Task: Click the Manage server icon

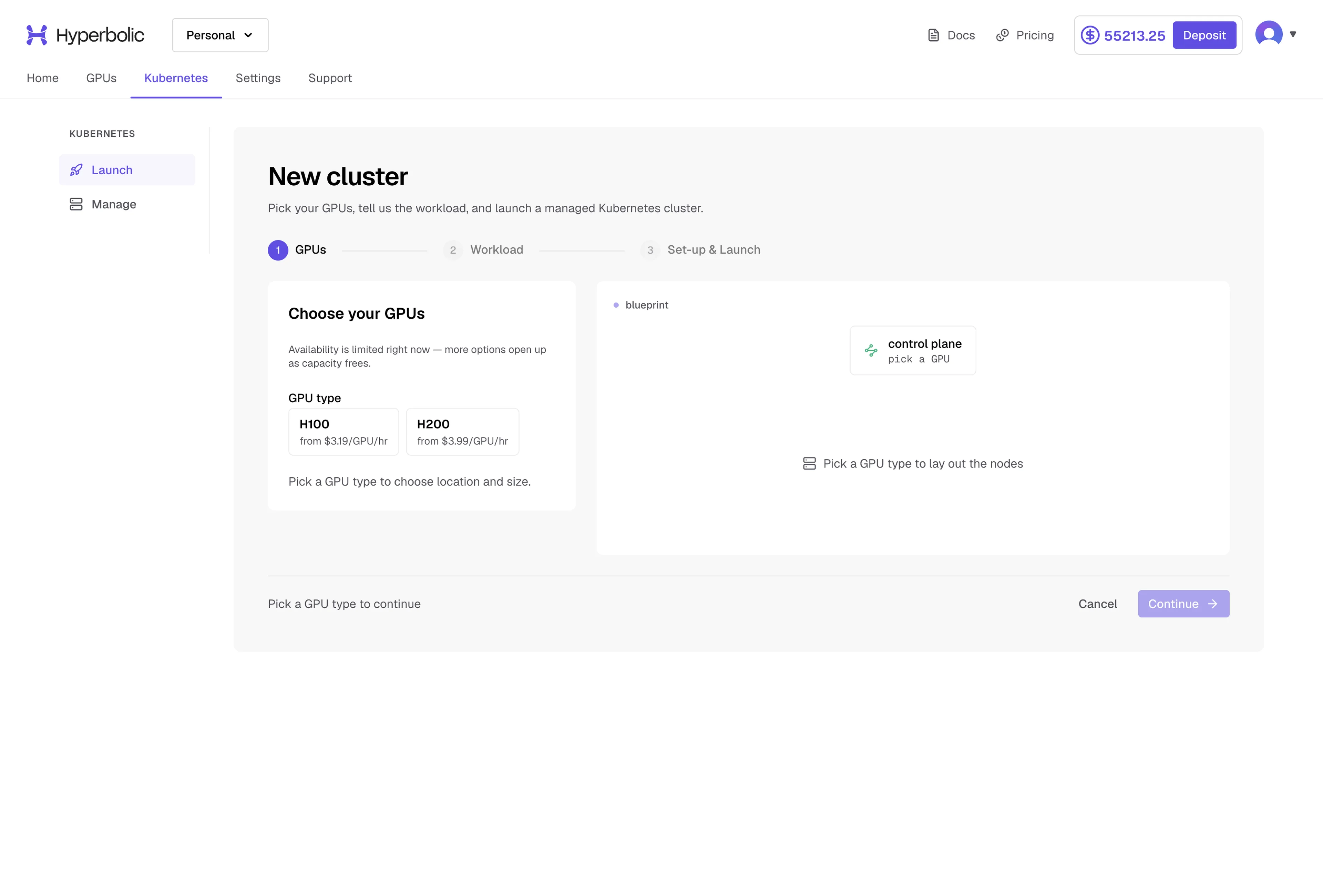Action: coord(76,204)
